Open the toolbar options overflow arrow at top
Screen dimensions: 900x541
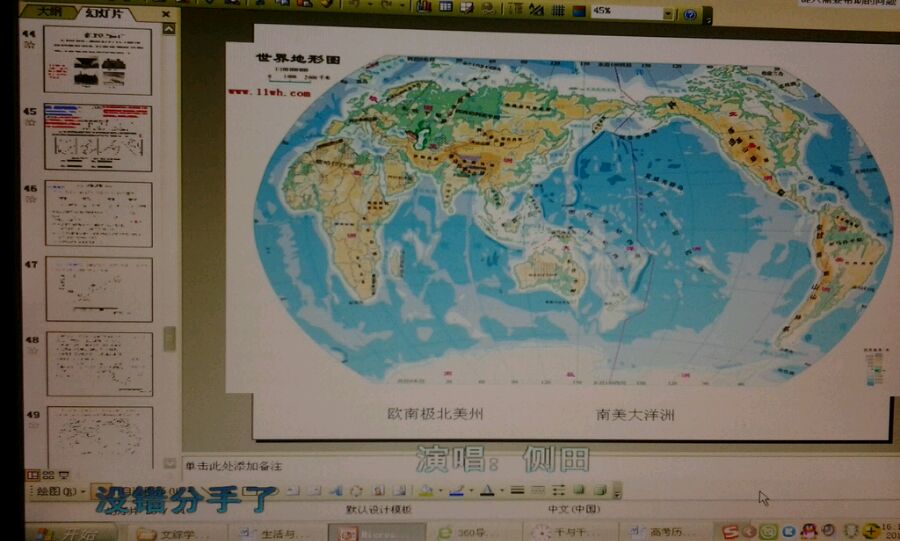coord(708,17)
